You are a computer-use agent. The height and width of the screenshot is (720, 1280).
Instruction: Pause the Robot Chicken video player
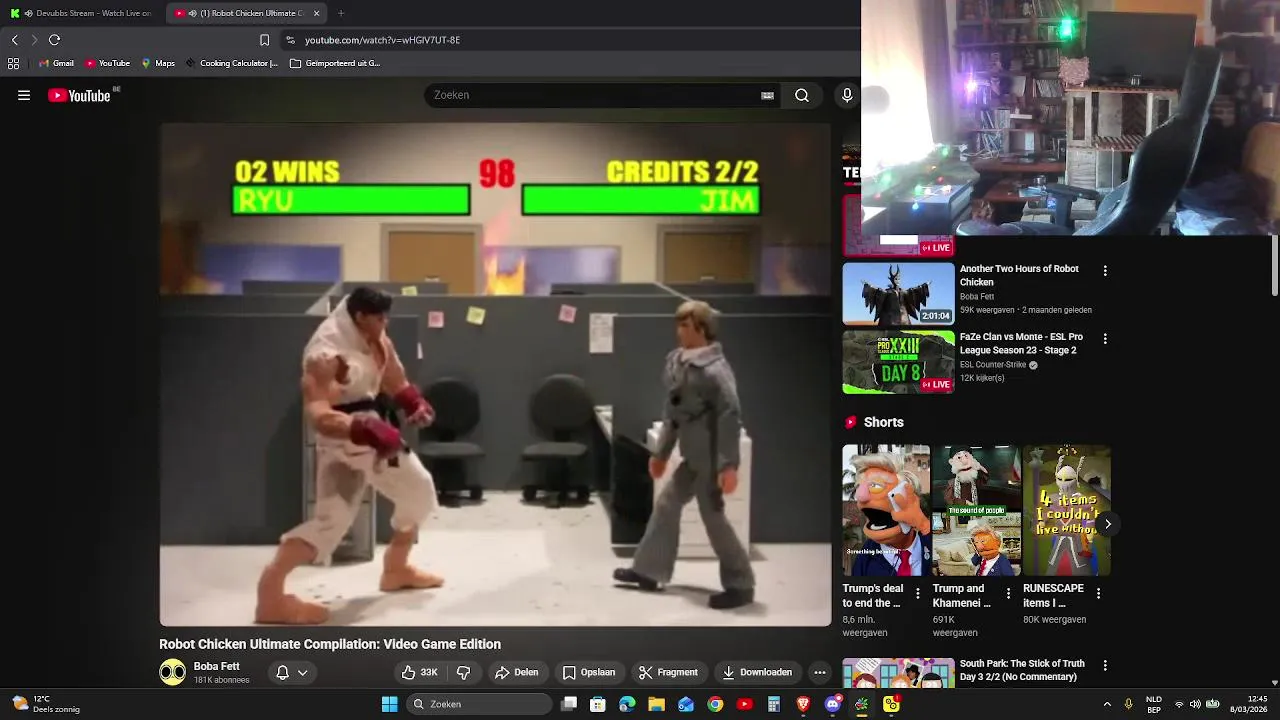click(495, 375)
